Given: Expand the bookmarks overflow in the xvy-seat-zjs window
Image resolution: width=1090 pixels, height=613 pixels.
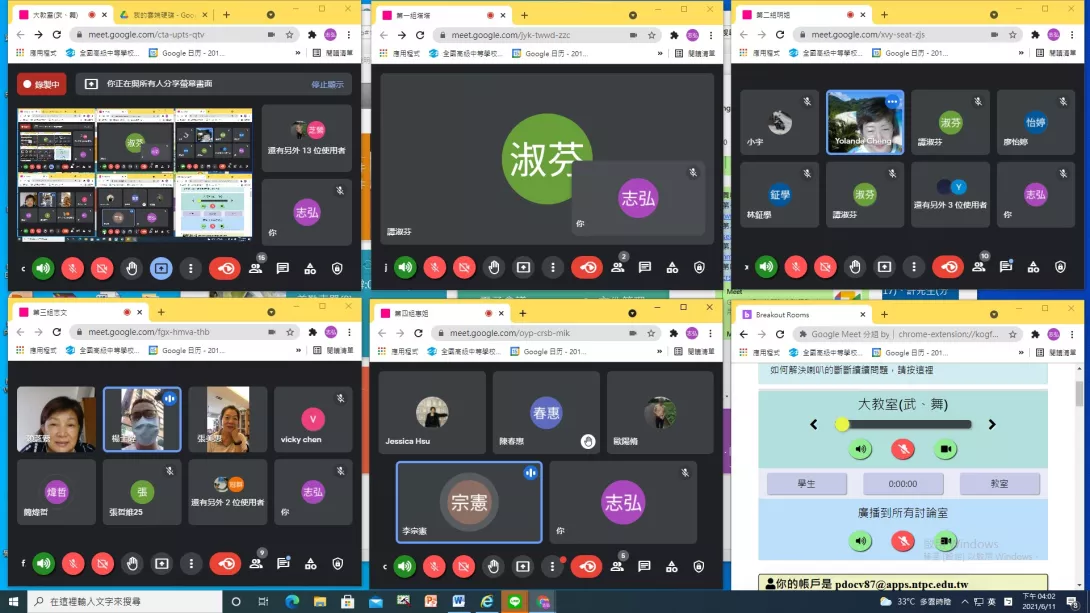Looking at the screenshot, I should coord(1021,53).
